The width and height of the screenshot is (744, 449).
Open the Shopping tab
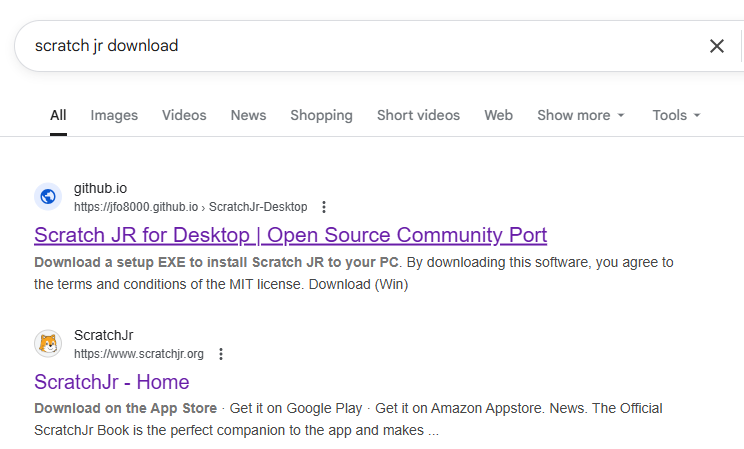[x=321, y=115]
